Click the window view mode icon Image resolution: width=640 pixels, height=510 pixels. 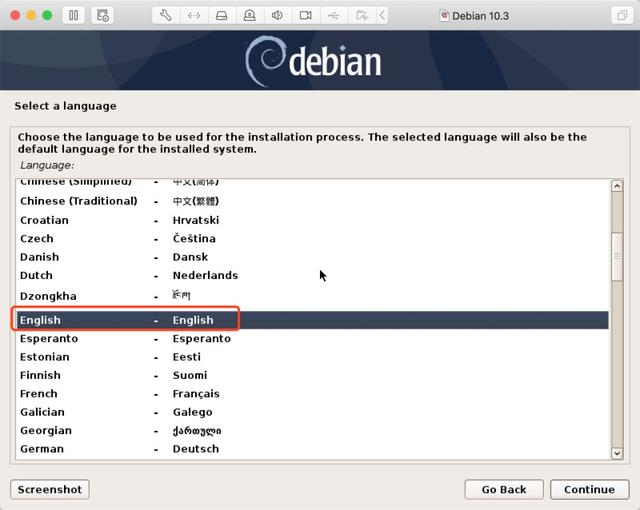622,16
